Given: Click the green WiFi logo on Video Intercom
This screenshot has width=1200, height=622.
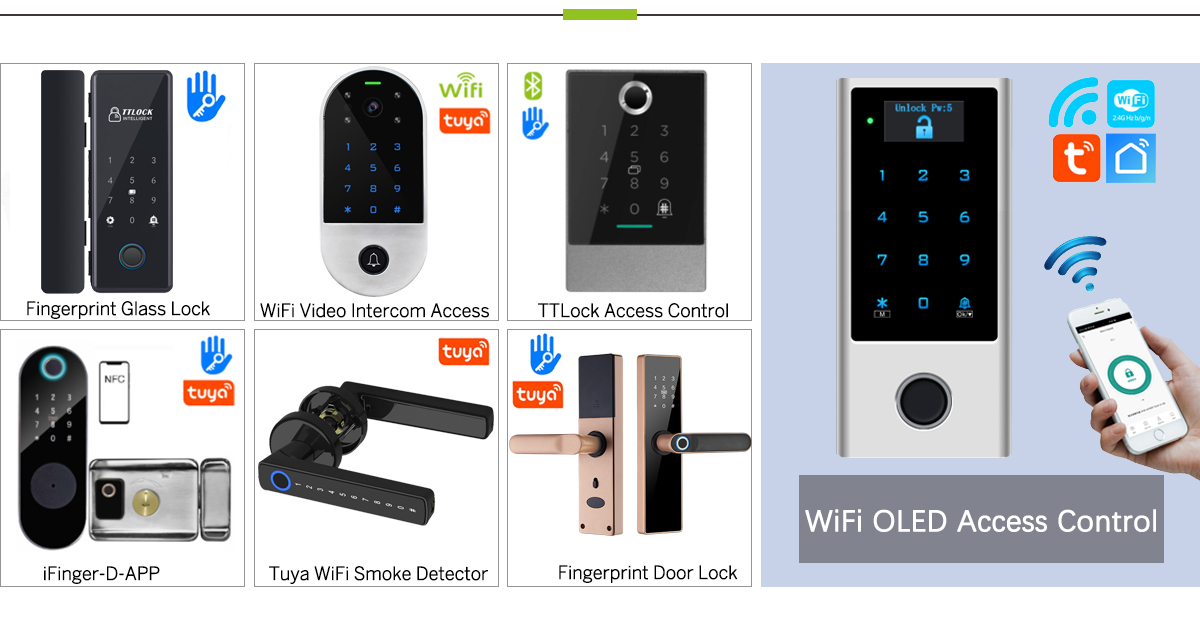Looking at the screenshot, I should 461,86.
